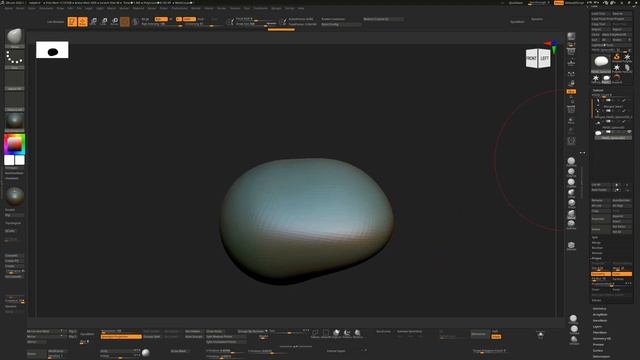640x360 pixels.
Task: Select the large current tool thumbnail
Action: click(x=601, y=62)
